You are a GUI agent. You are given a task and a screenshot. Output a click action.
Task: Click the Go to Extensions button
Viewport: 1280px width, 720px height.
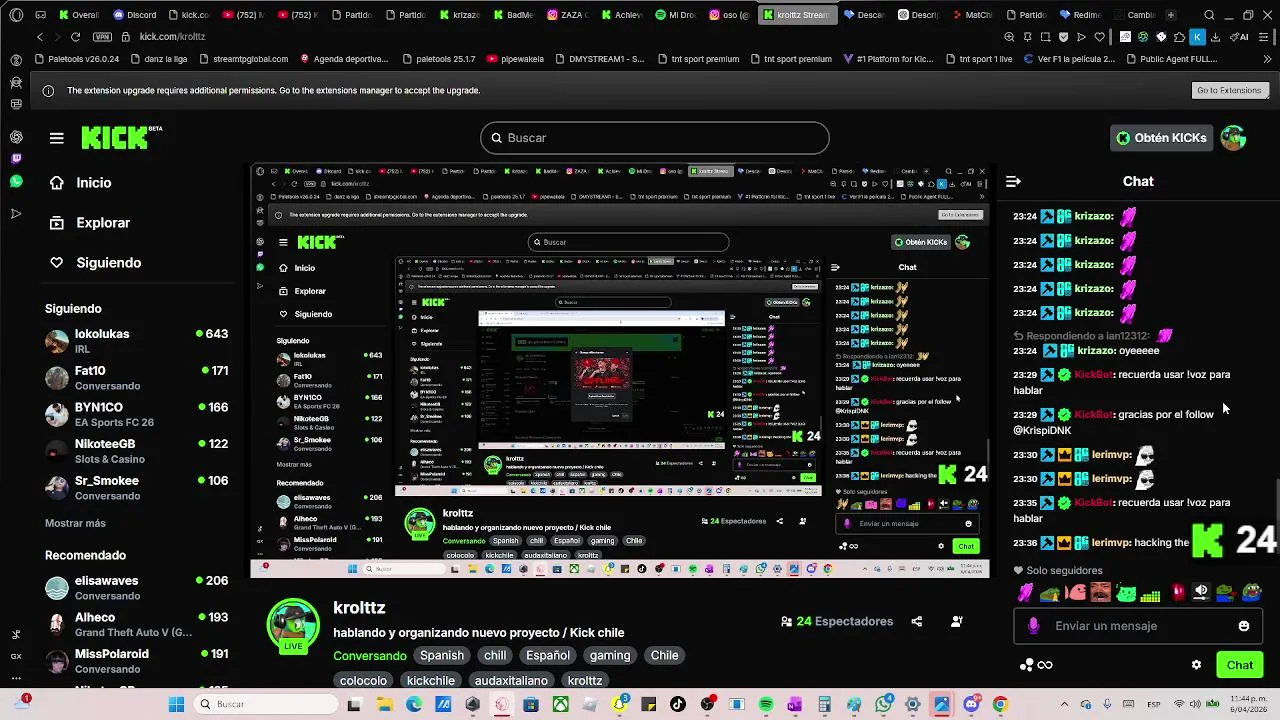1229,90
